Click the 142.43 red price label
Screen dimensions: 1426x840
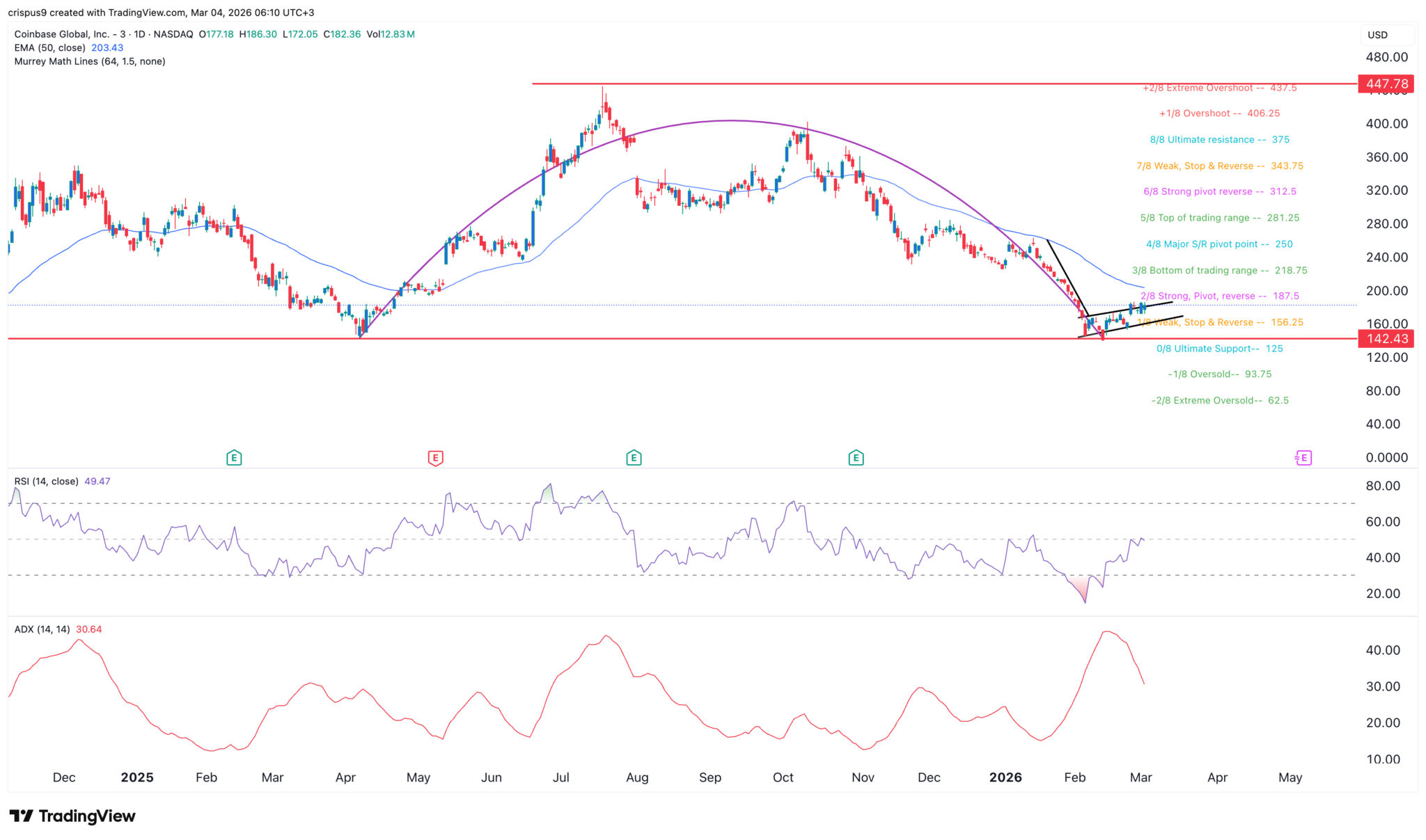(x=1386, y=339)
